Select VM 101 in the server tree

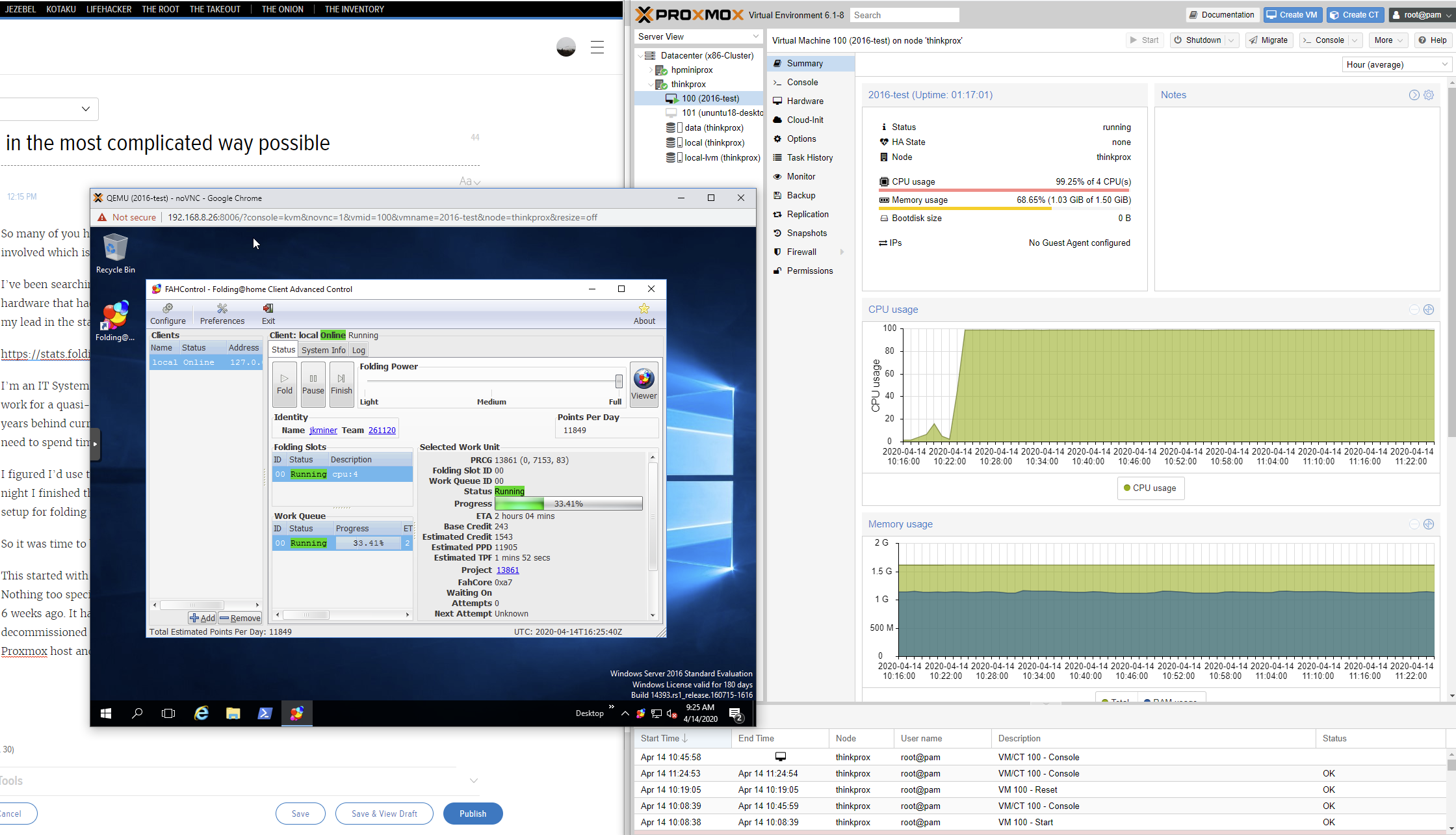pyautogui.click(x=714, y=113)
